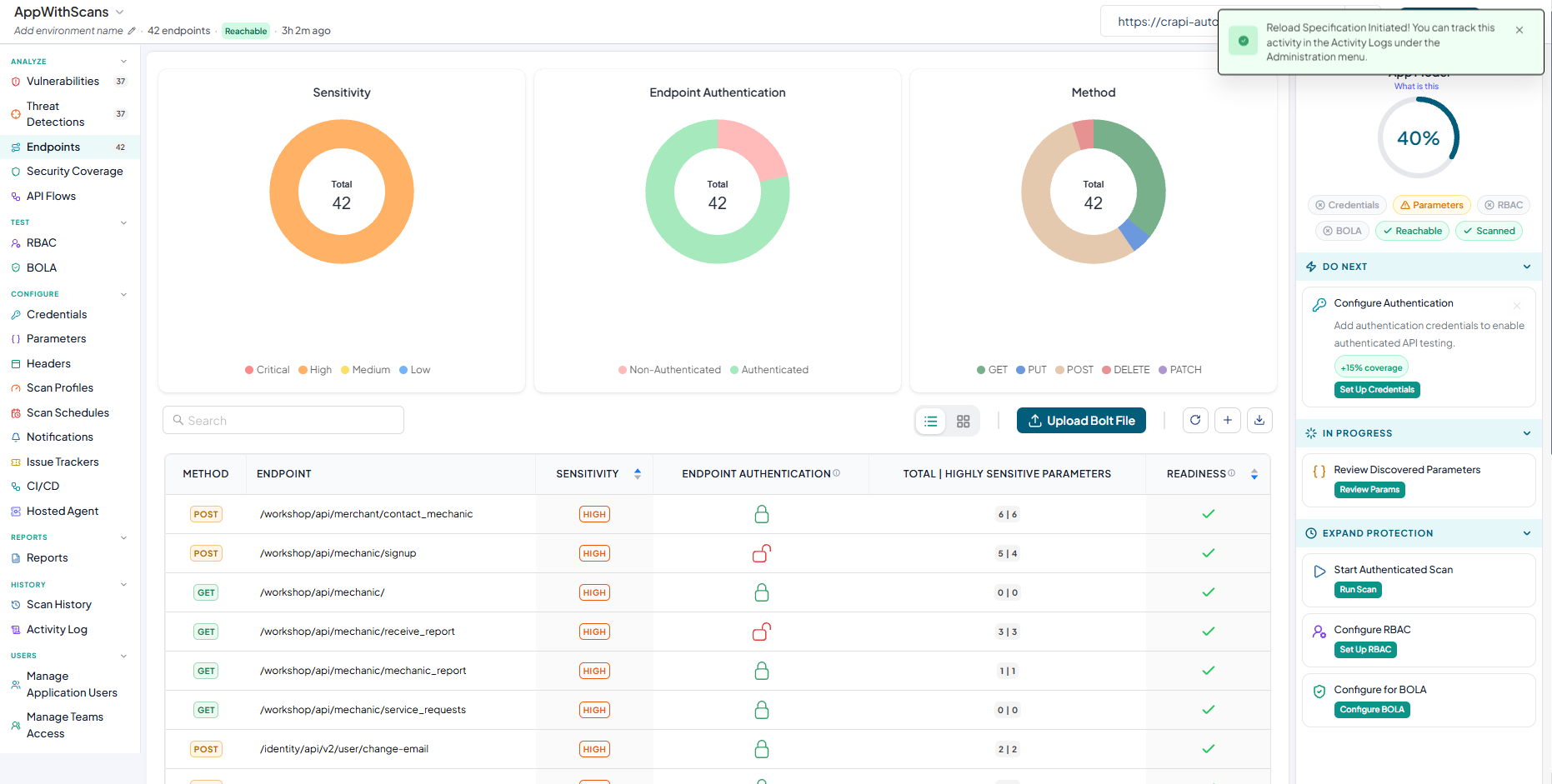The height and width of the screenshot is (784, 1552).
Task: Collapse the REPORTS sidebar section
Action: click(124, 537)
